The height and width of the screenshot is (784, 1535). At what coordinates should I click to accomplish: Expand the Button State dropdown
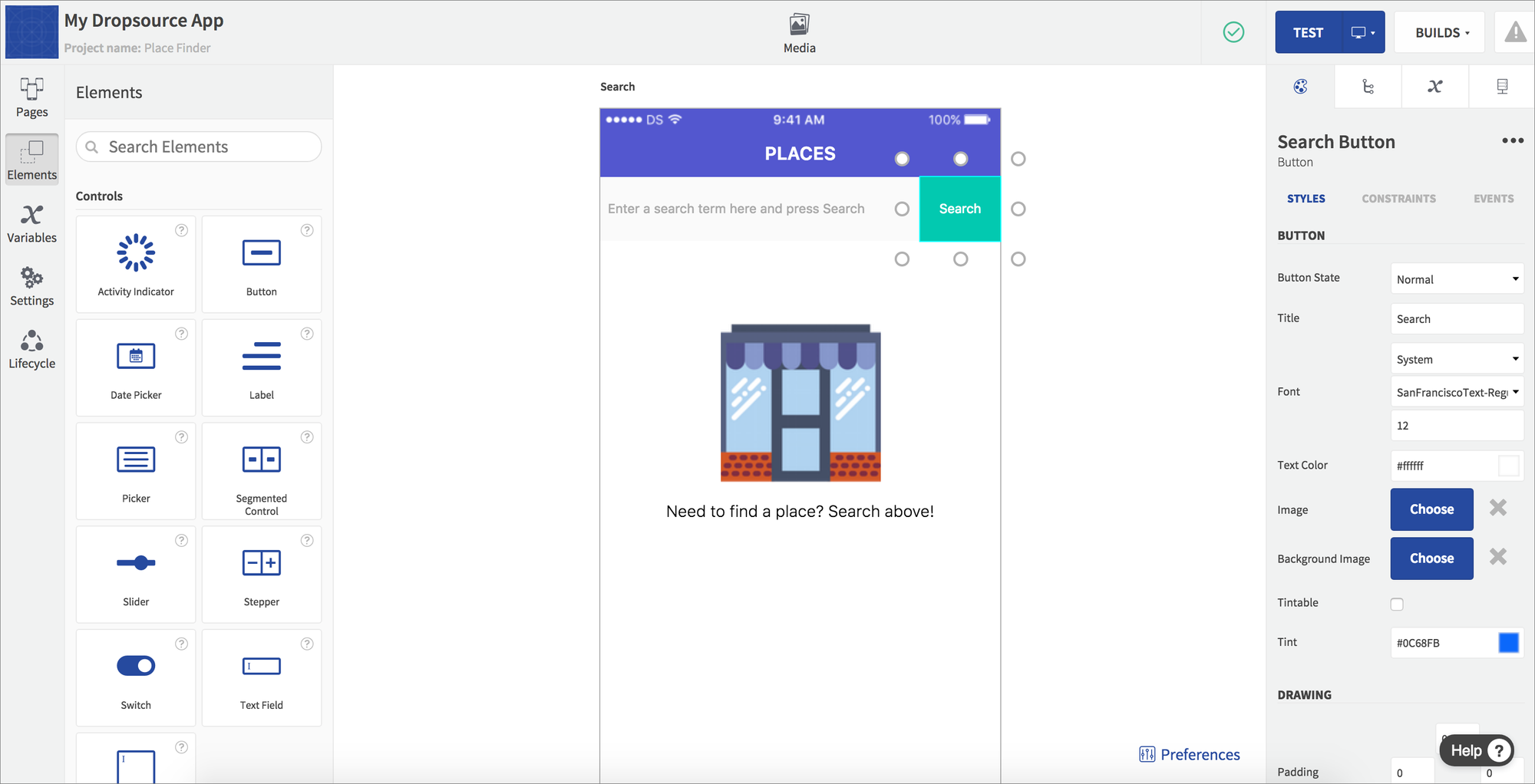click(x=1457, y=279)
